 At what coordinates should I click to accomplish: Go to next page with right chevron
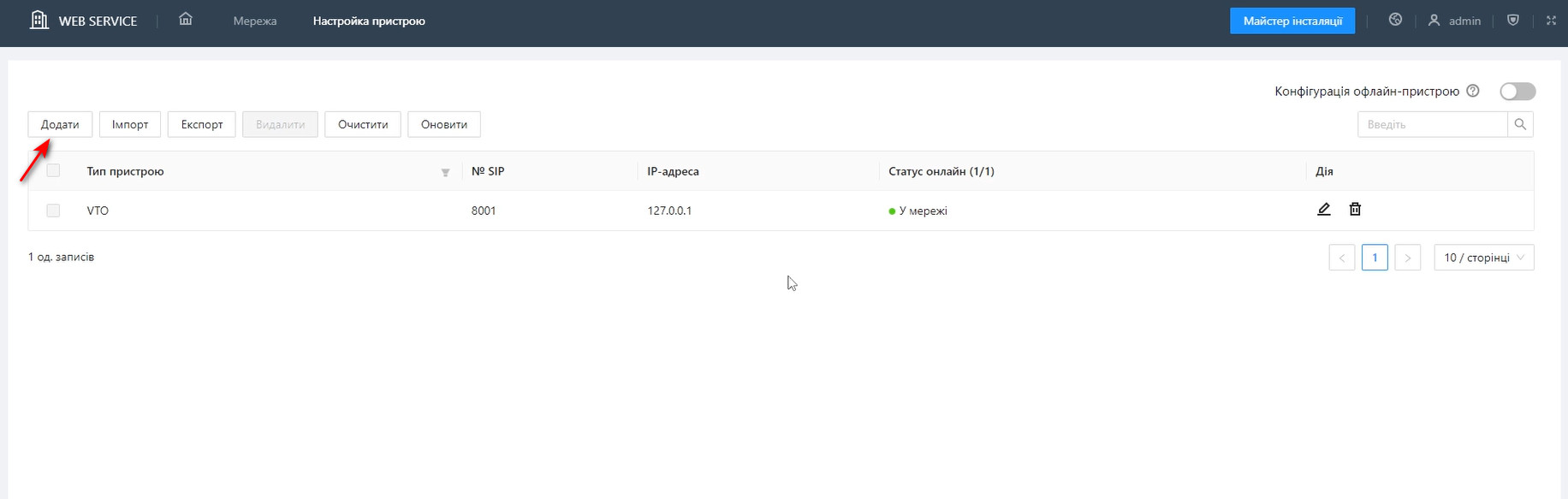1407,258
